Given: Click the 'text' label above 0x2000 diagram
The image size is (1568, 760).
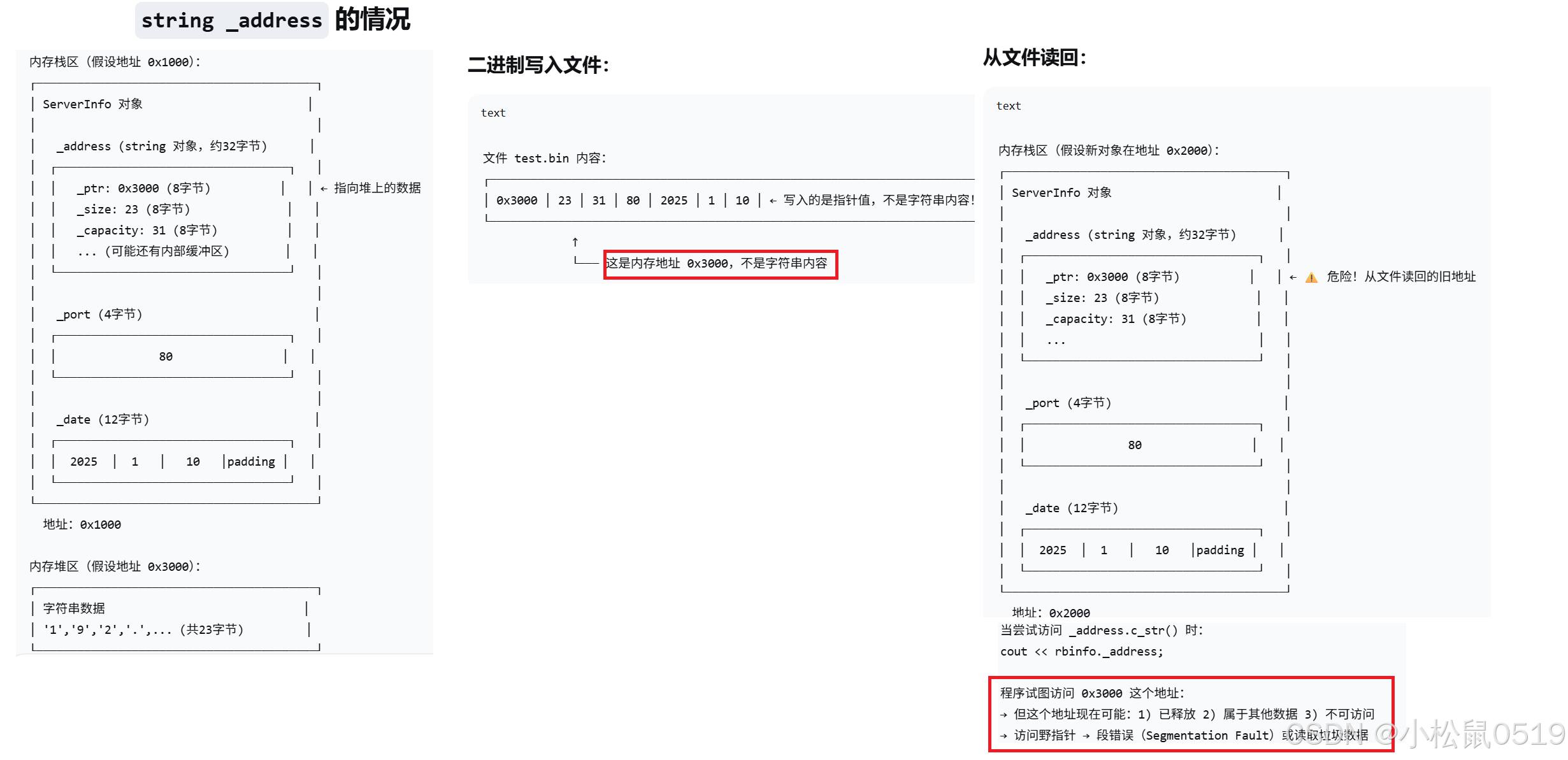Looking at the screenshot, I should coord(1008,106).
